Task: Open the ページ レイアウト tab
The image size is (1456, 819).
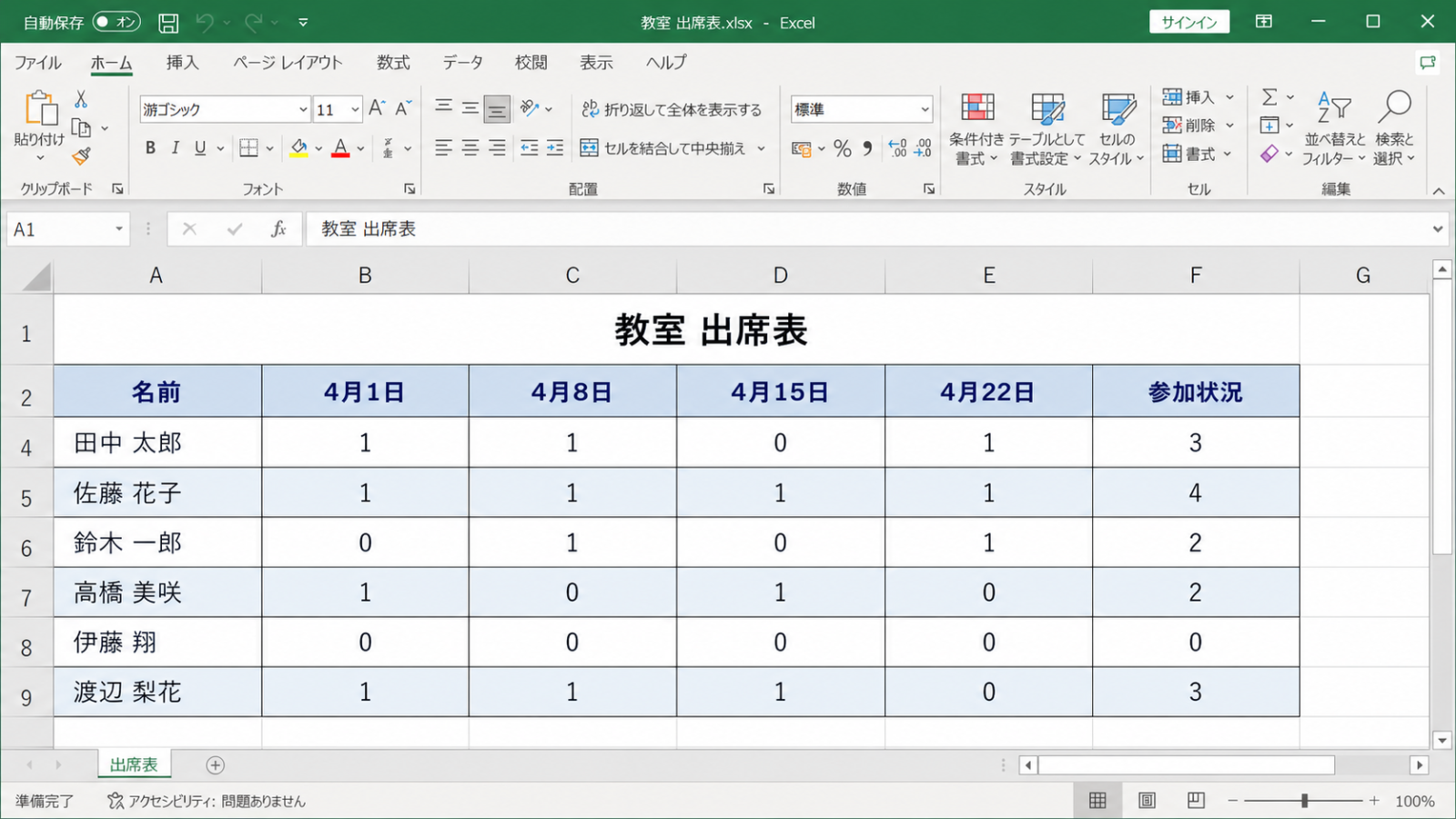Action: [x=288, y=63]
